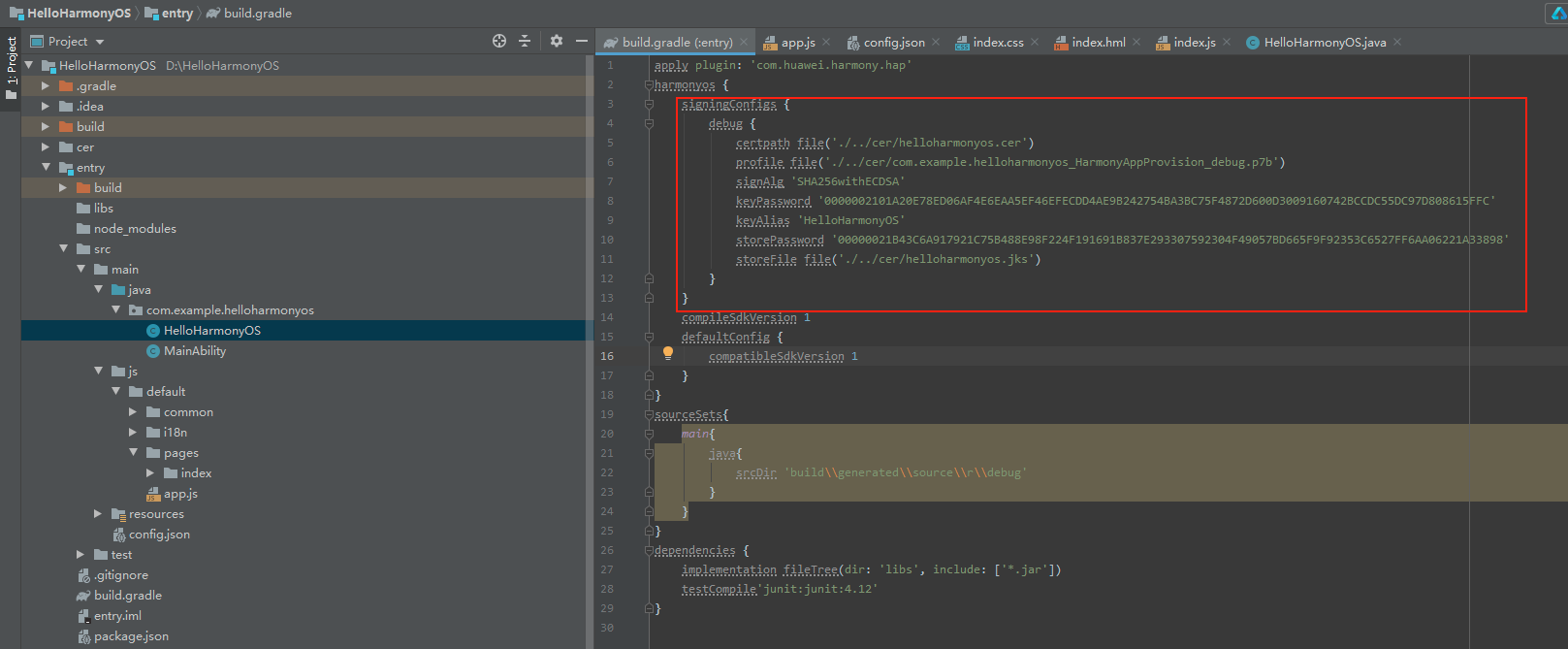Expand the .gradle folder
This screenshot has width=1568, height=649.
point(46,85)
